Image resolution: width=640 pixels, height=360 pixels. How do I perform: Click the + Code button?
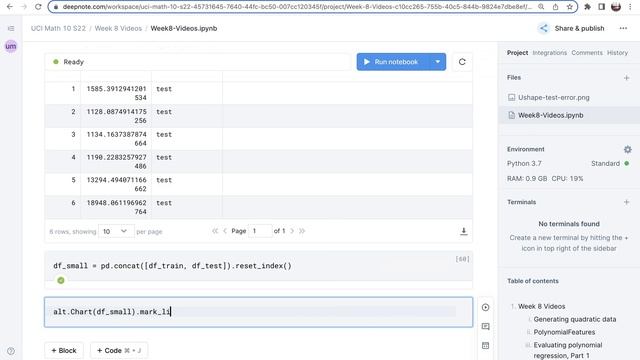(x=118, y=350)
